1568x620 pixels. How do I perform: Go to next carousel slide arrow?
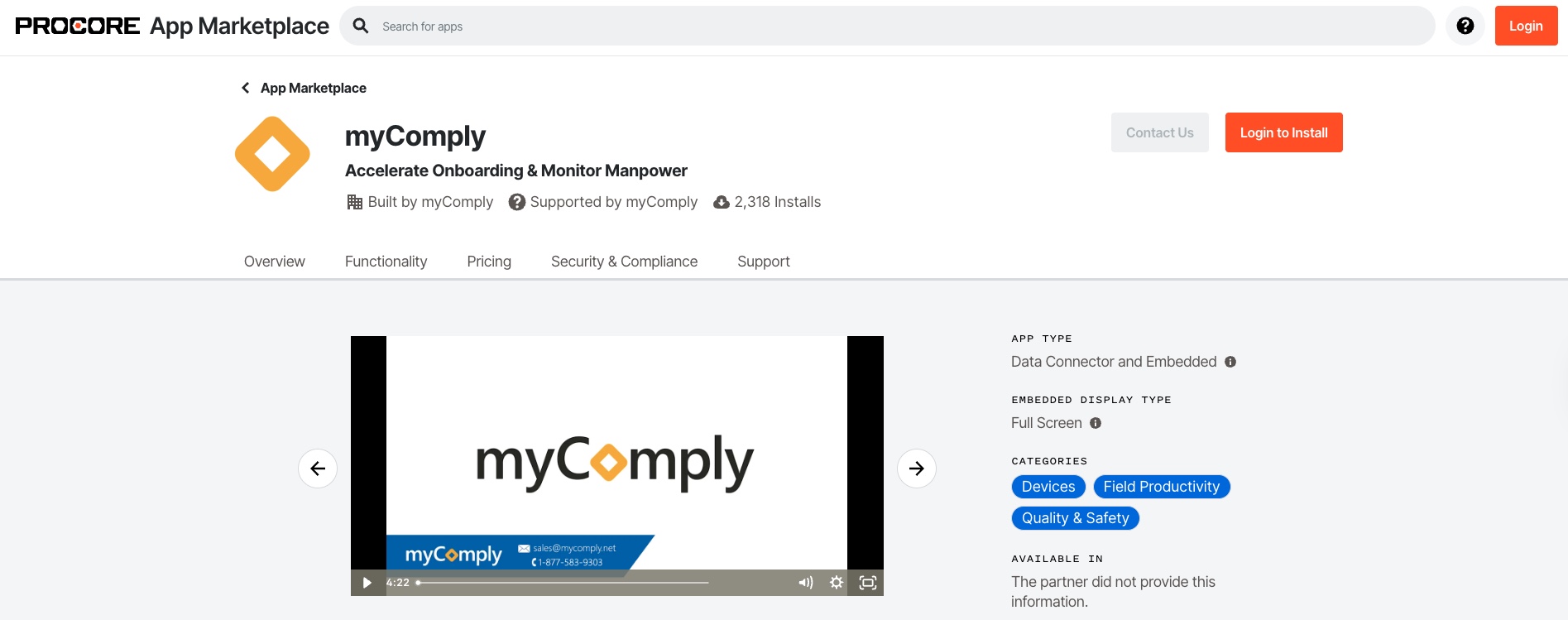coord(916,469)
